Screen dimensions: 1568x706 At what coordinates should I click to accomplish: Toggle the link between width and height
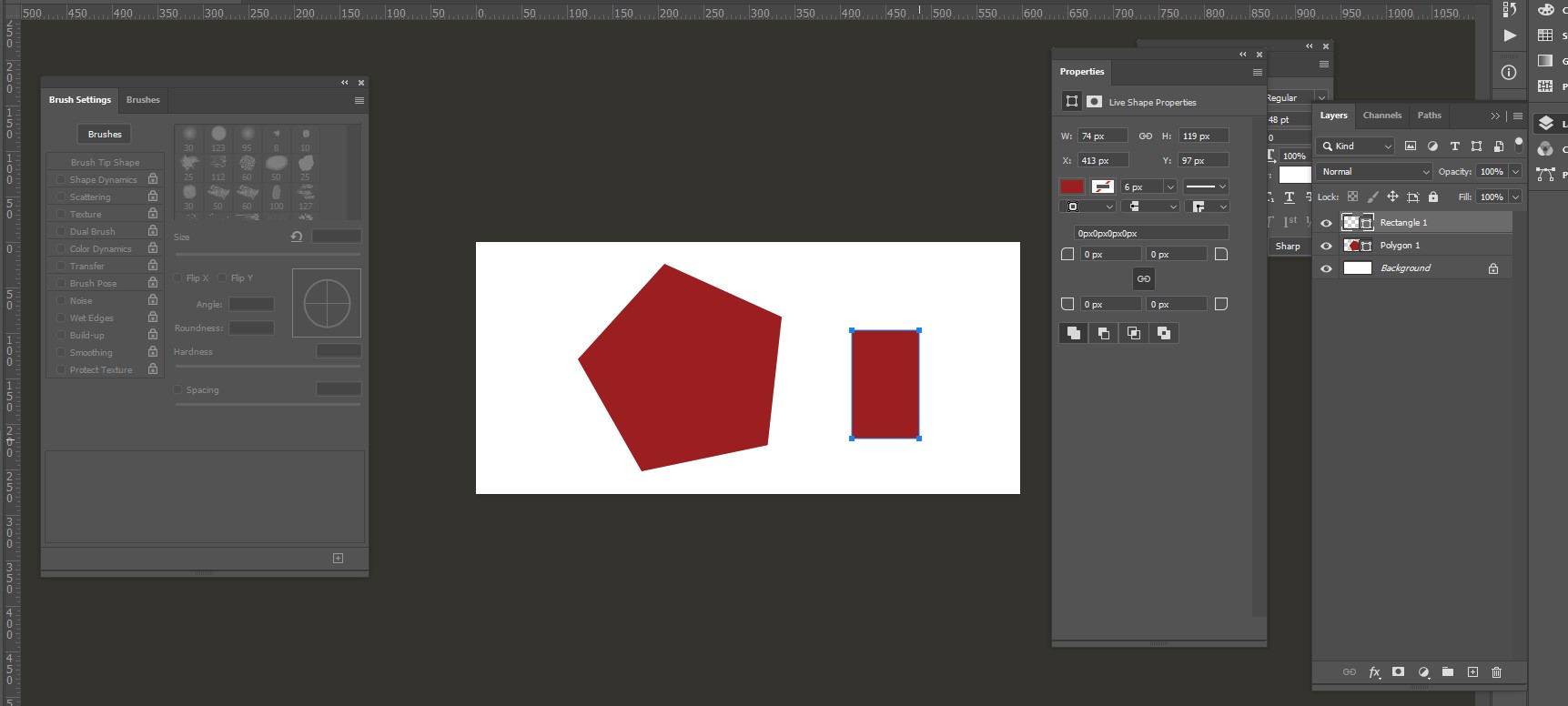tap(1146, 136)
